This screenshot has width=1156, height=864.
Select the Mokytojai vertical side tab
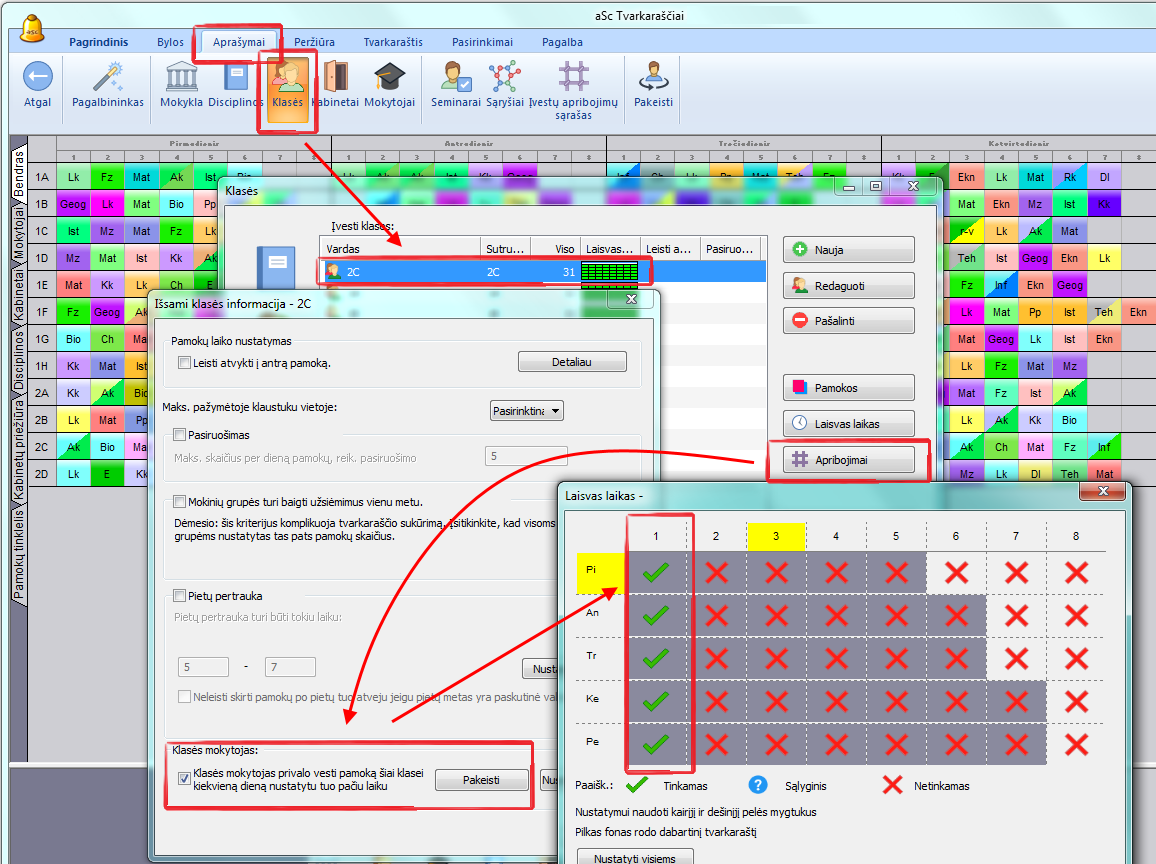(18, 233)
